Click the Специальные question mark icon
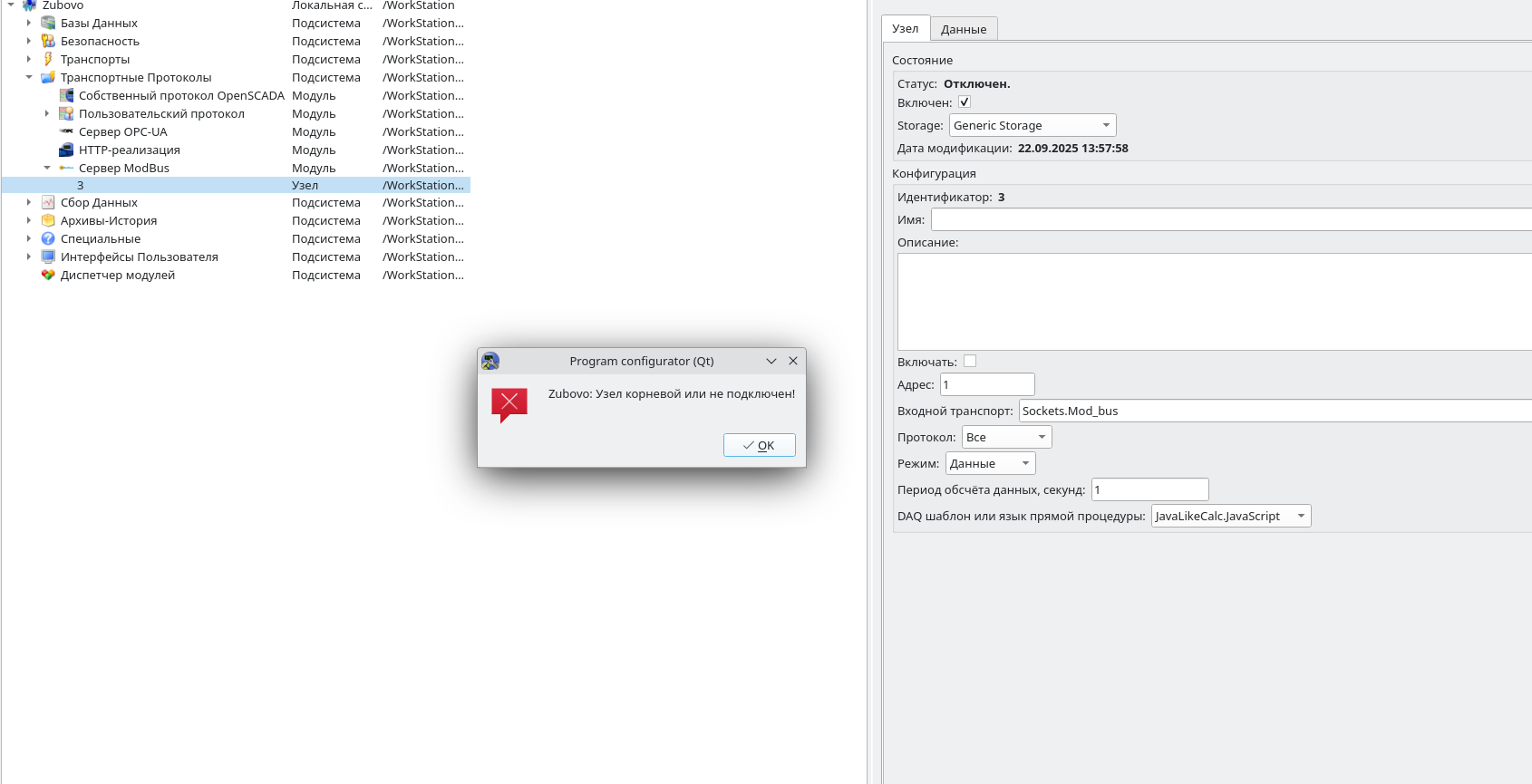The width and height of the screenshot is (1532, 784). click(x=48, y=238)
